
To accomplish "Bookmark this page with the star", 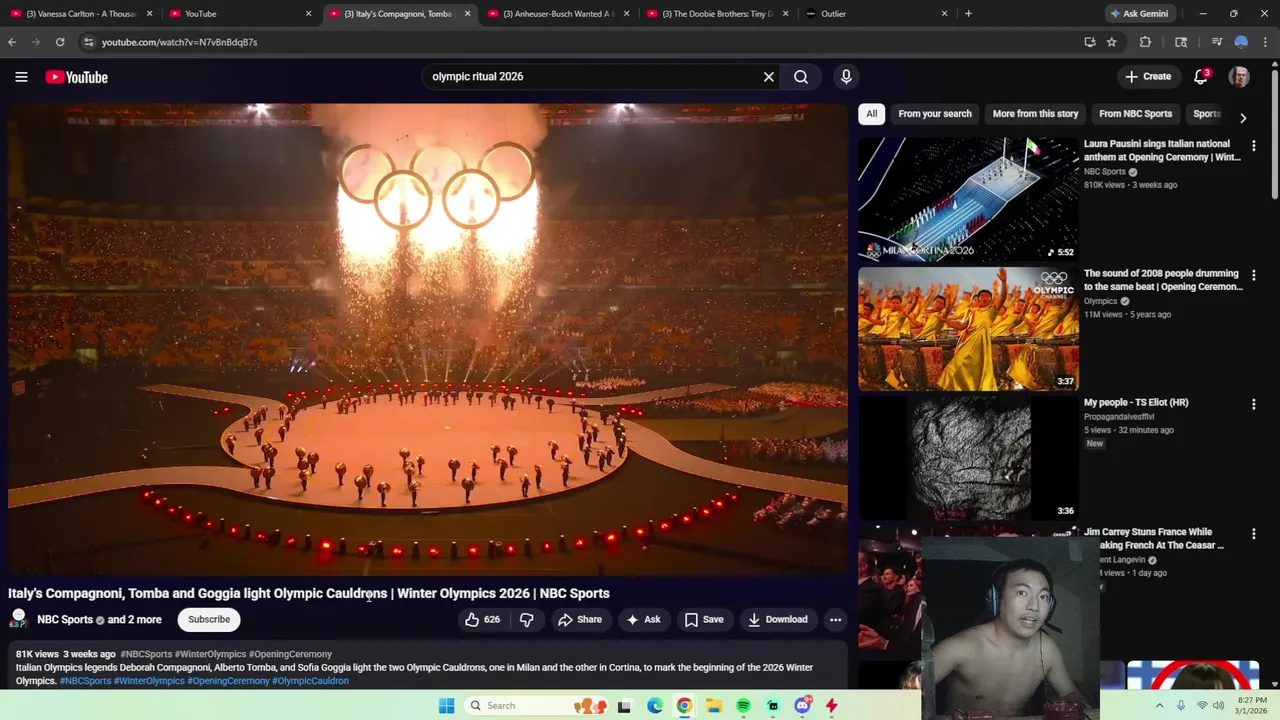I will coord(1111,42).
